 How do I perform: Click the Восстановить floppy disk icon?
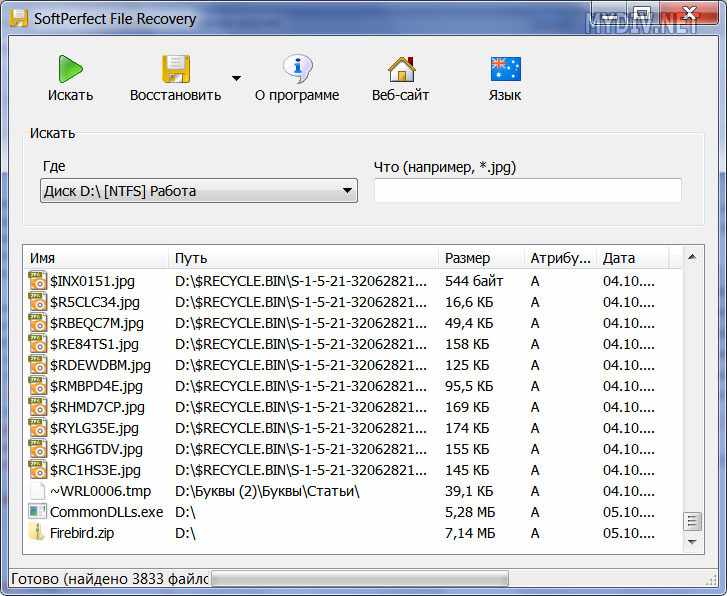pos(176,69)
